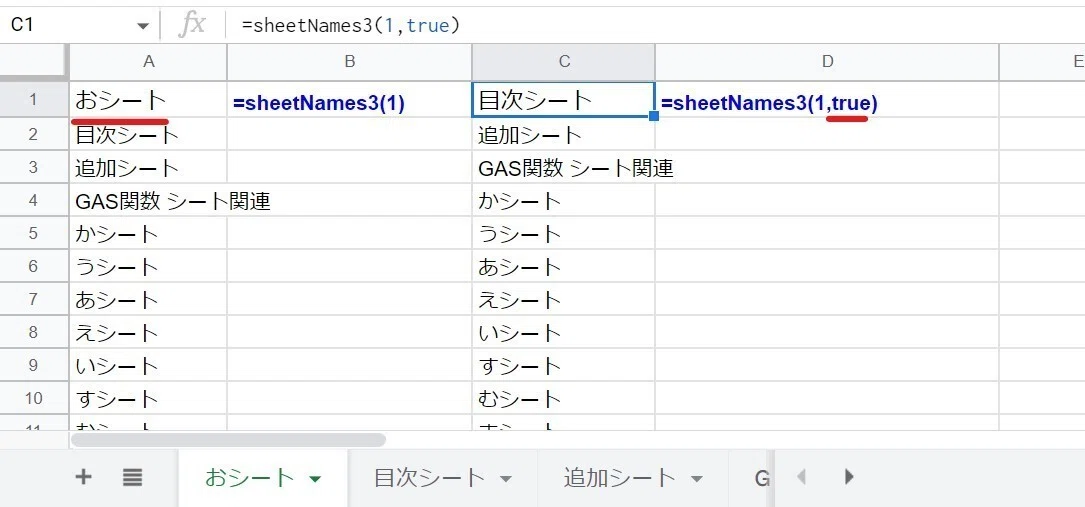
Task: Click the fx function icon
Action: pyautogui.click(x=192, y=25)
